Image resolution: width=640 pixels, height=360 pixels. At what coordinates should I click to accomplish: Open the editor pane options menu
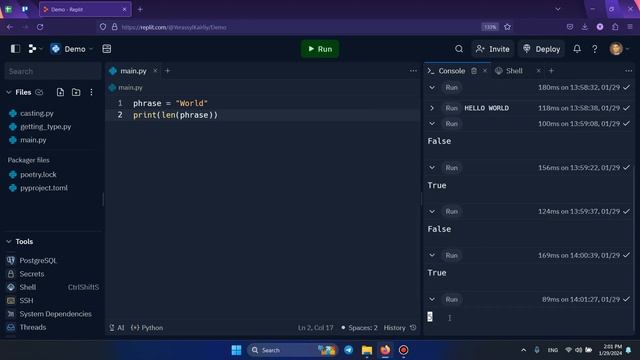point(413,71)
